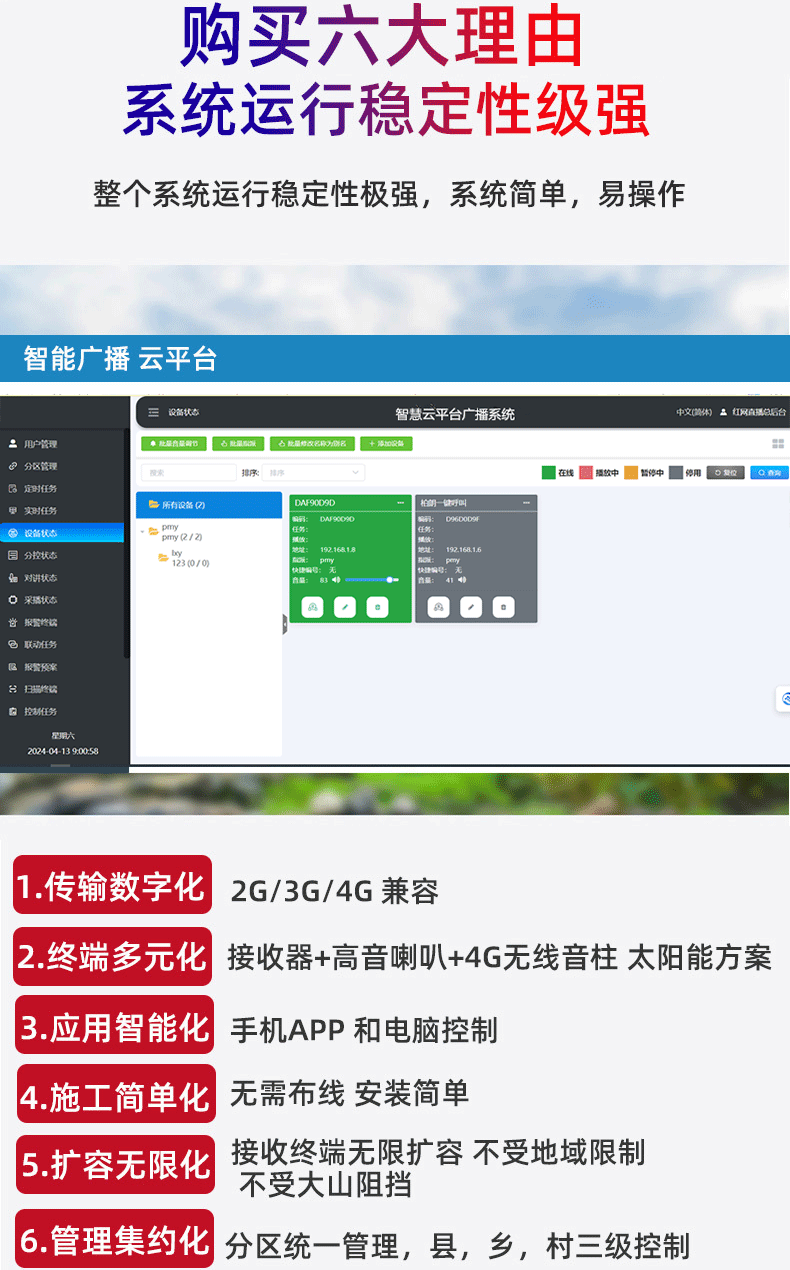The width and height of the screenshot is (790, 1270).
Task: Select 所有设备 (2) in the device tree
Action: (209, 505)
